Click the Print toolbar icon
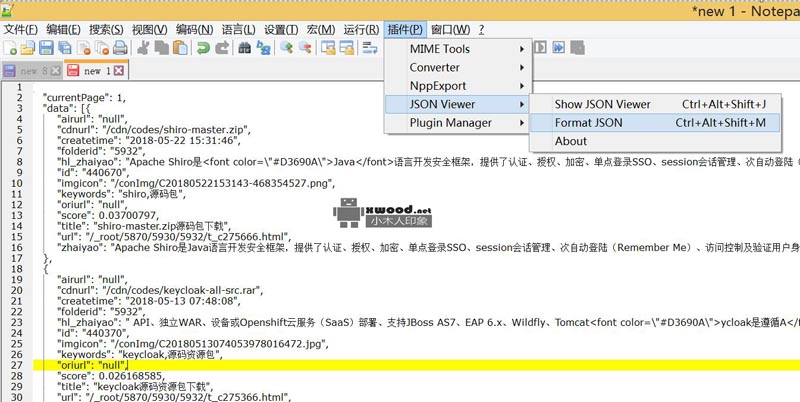The width and height of the screenshot is (800, 402). pos(120,48)
